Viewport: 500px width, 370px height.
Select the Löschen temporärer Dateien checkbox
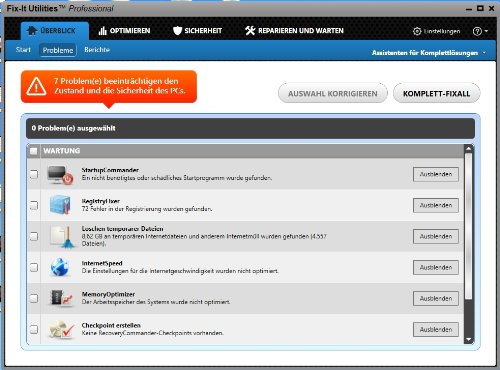coord(34,236)
